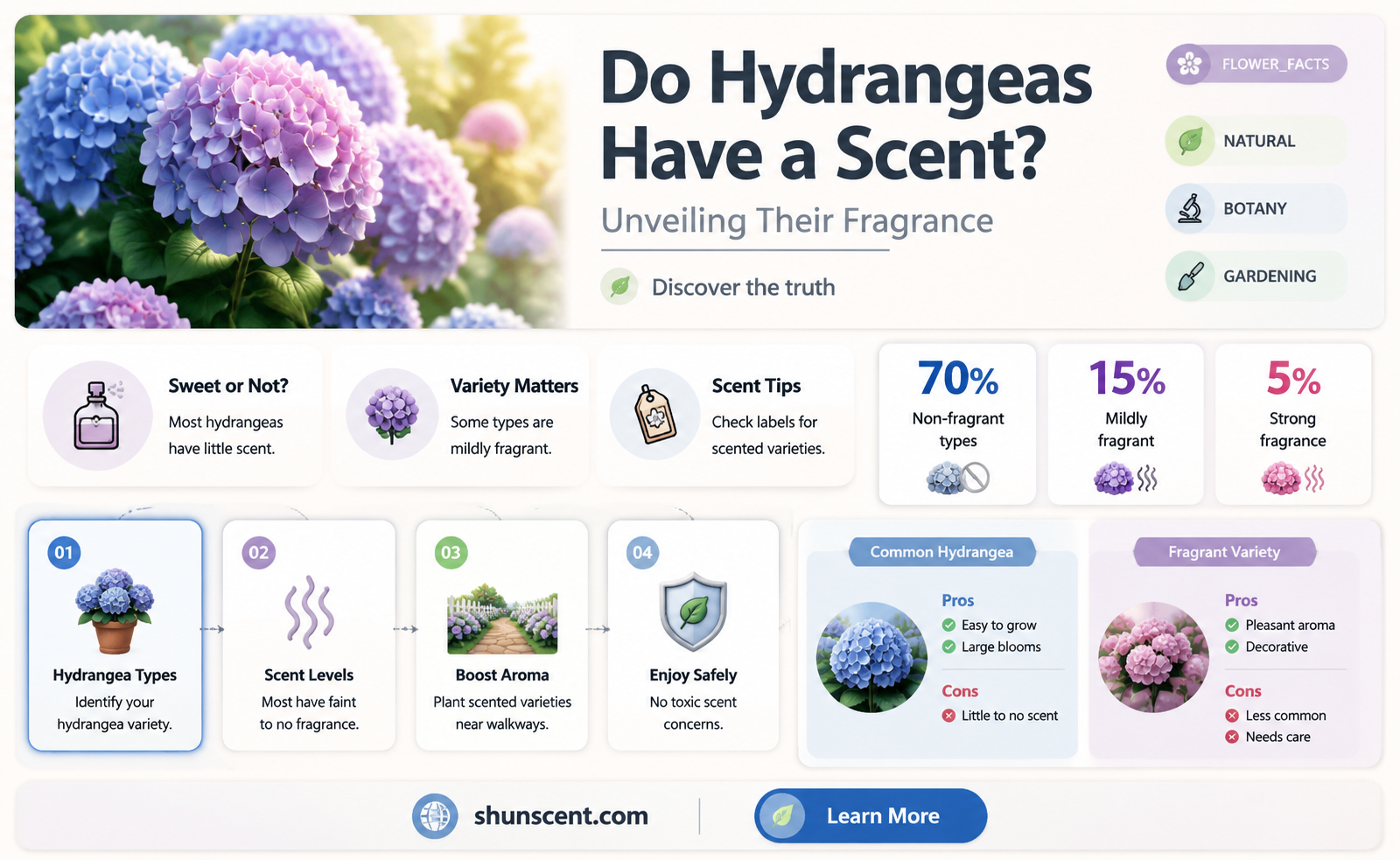Click the potted hydrangea icon in step 01
Image resolution: width=1400 pixels, height=860 pixels.
click(x=115, y=611)
